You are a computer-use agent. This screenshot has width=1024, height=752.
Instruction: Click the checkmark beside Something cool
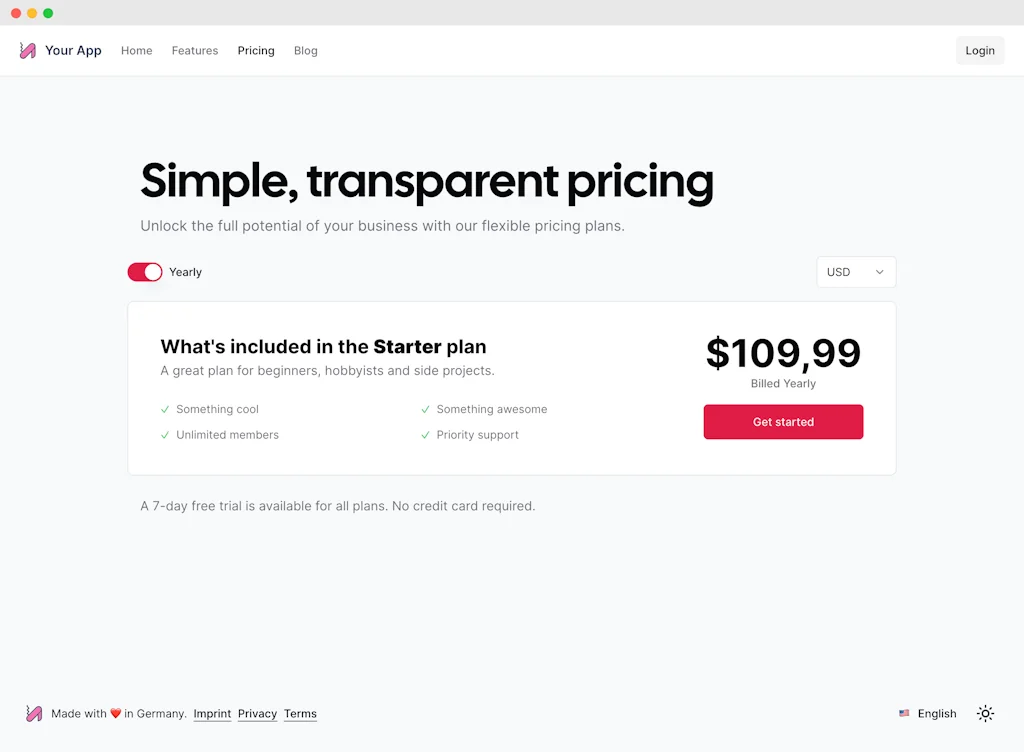[166, 409]
